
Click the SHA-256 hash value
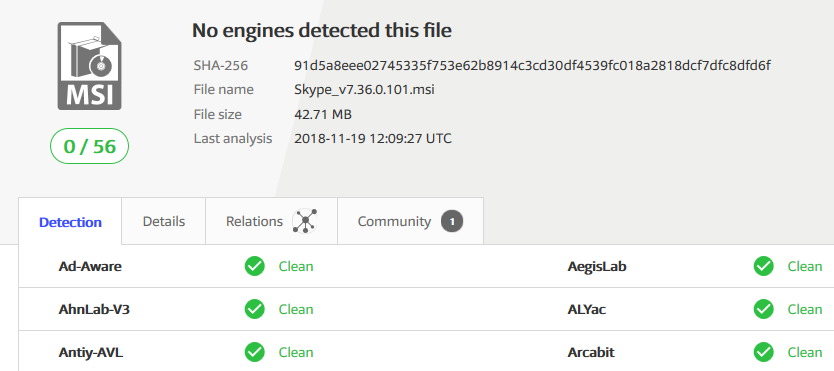(532, 66)
